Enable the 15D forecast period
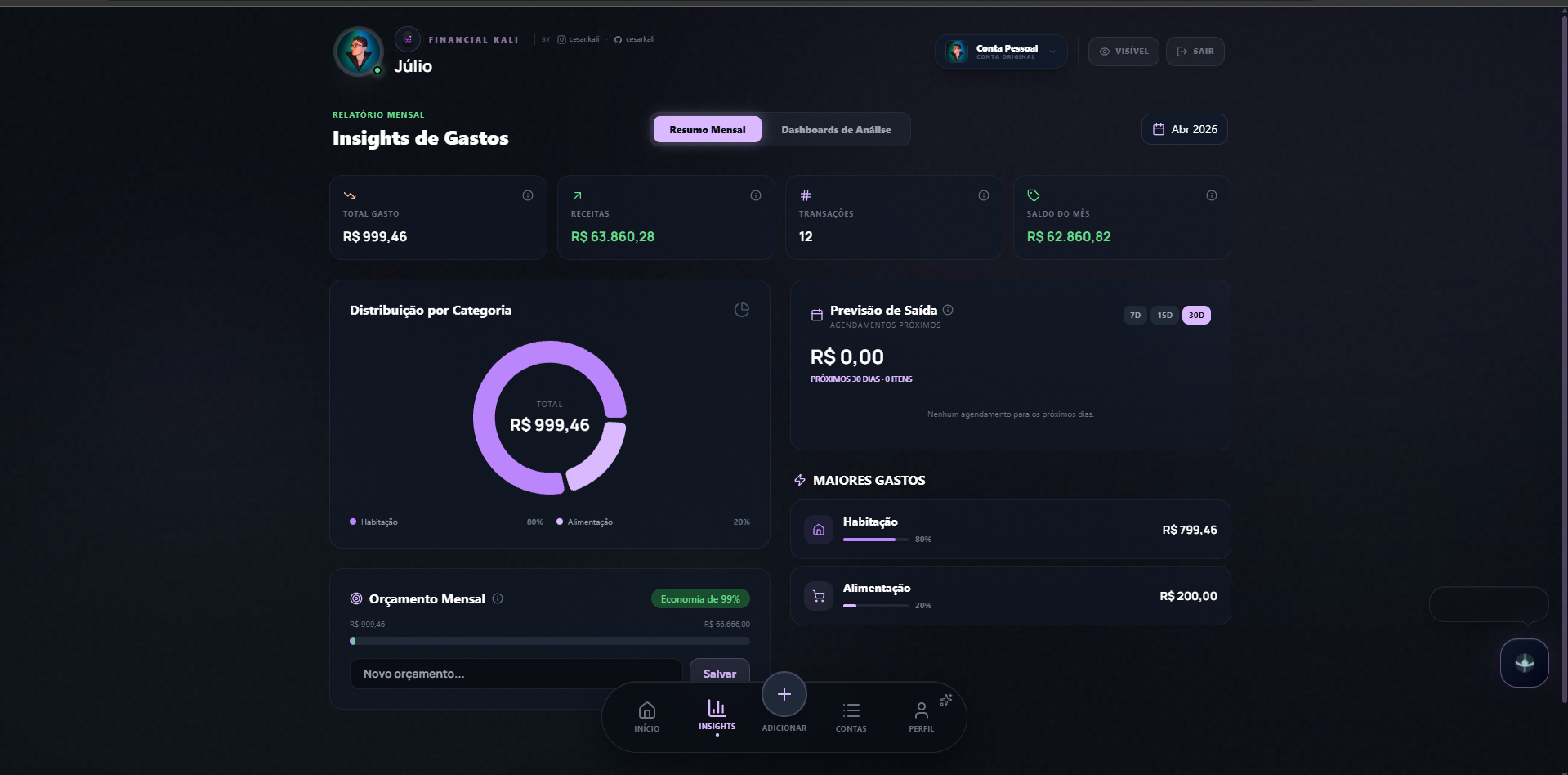This screenshot has width=1568, height=775. point(1164,315)
